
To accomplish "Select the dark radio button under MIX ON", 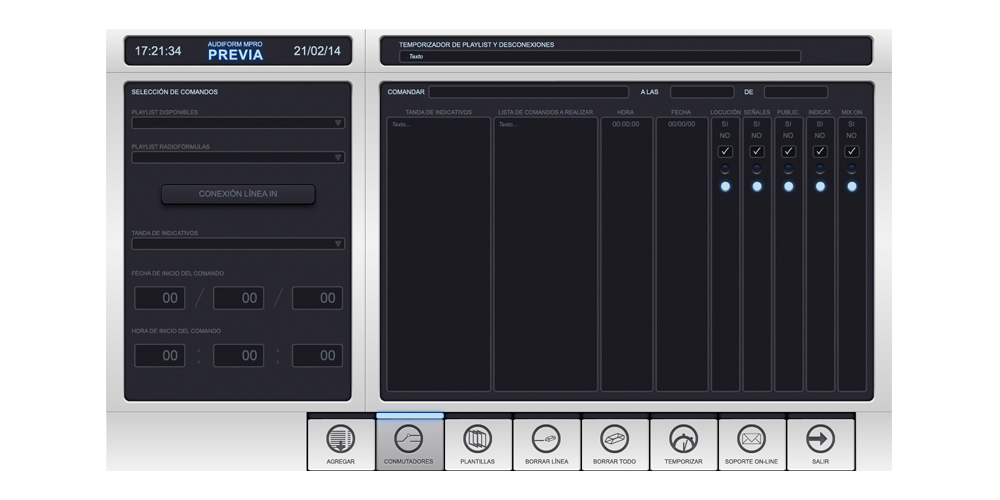I will (x=851, y=169).
